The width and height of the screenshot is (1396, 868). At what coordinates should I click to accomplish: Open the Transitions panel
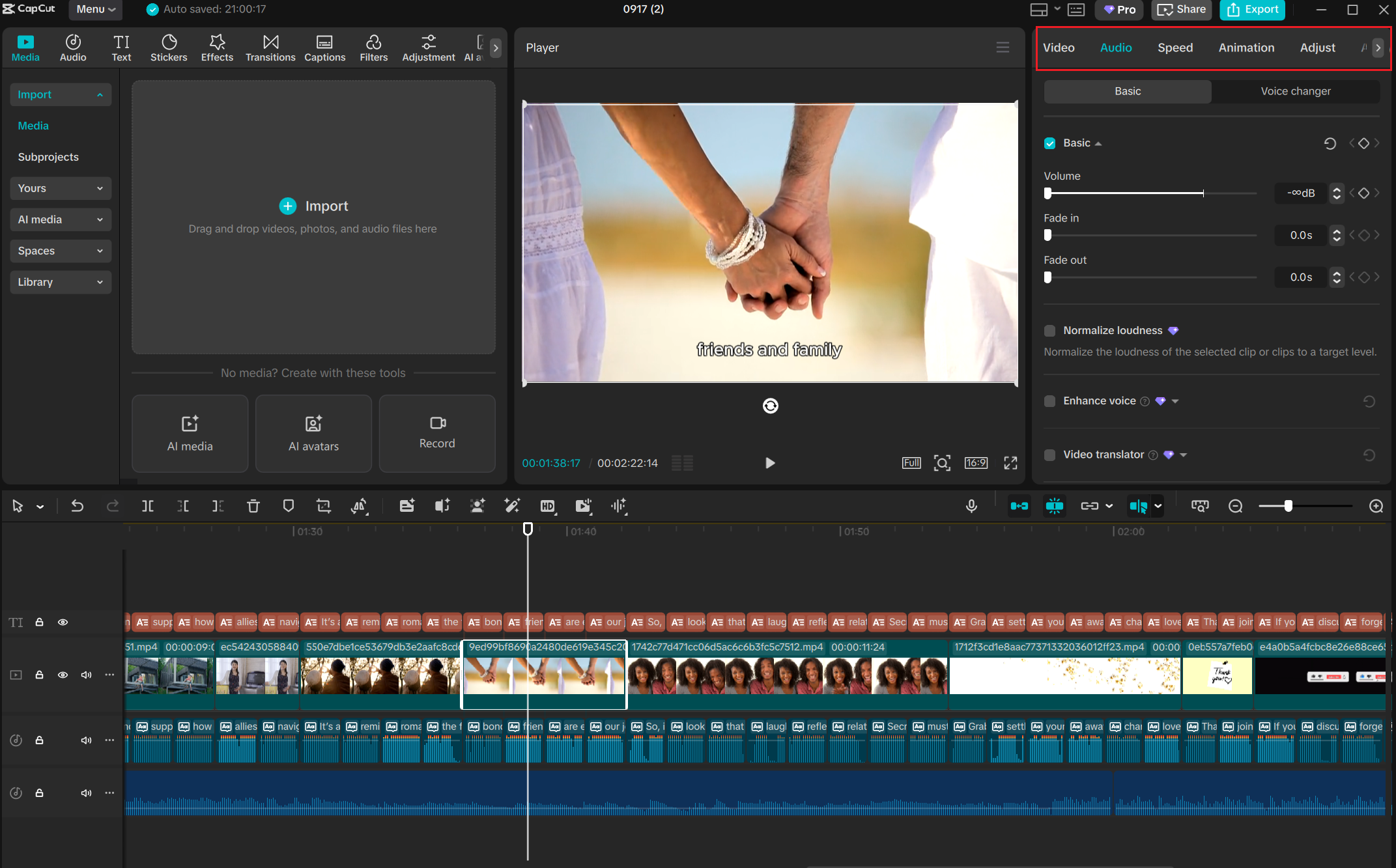pos(270,47)
